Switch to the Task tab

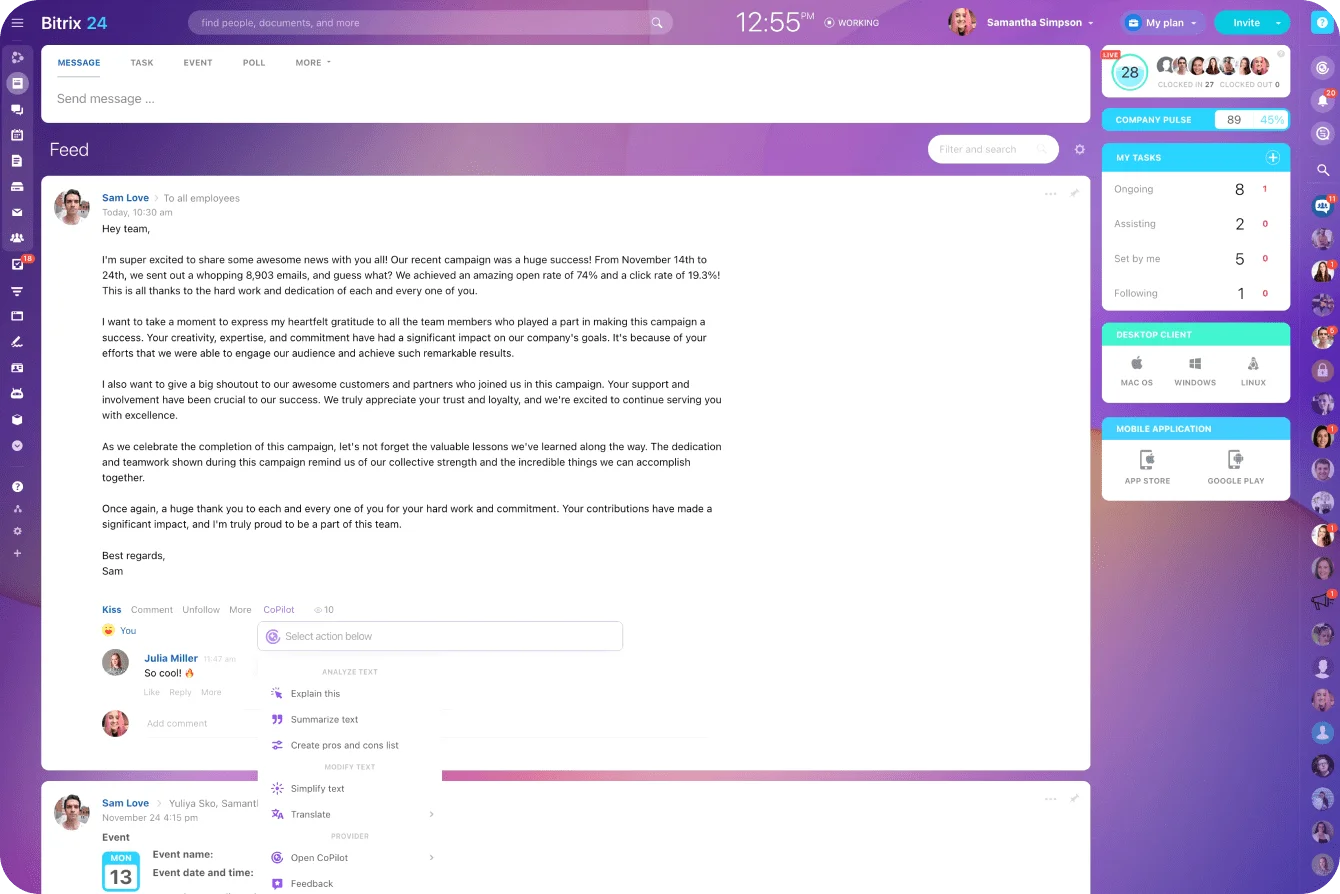tap(141, 63)
